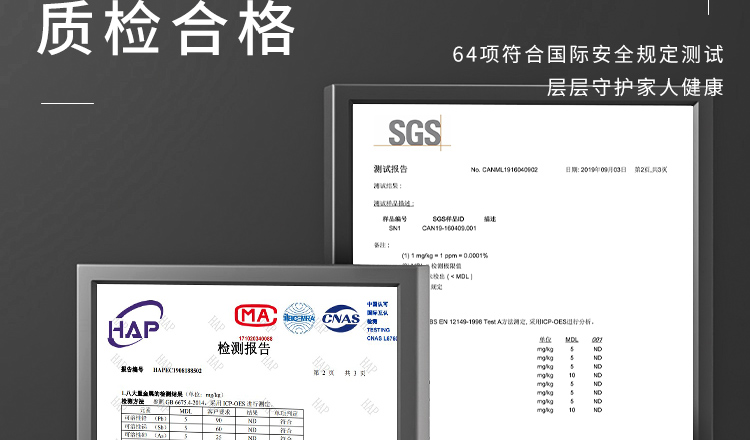Click the (Pb) row in HAP table
Screen dimensions: 750x440
click(212, 419)
